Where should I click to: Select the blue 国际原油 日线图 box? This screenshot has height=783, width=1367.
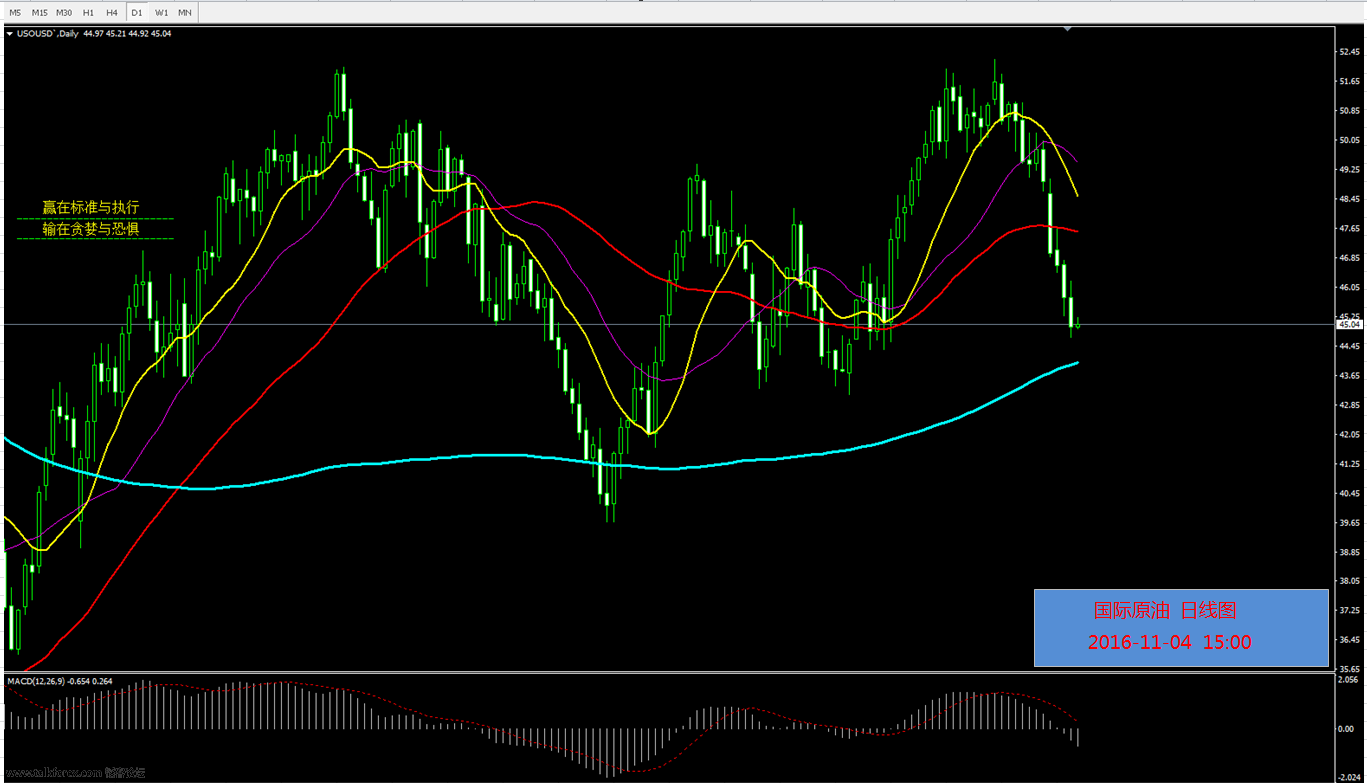click(1180, 626)
